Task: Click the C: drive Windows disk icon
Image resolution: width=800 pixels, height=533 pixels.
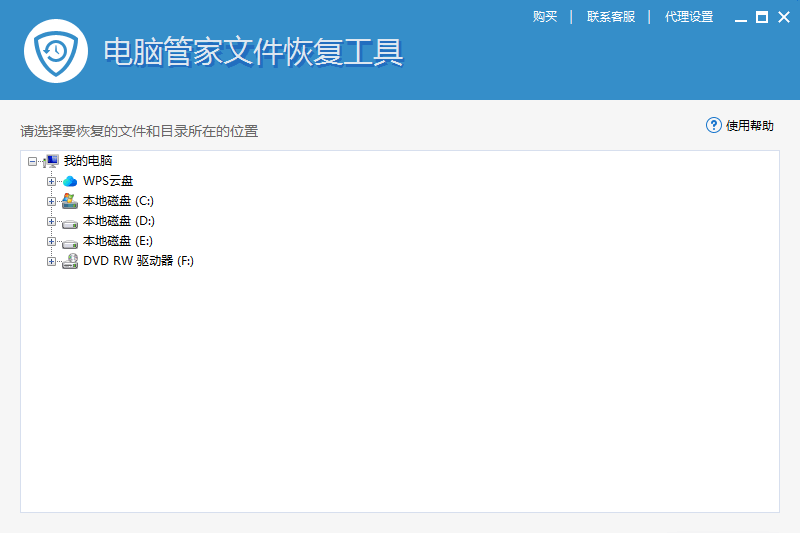Action: click(x=70, y=201)
